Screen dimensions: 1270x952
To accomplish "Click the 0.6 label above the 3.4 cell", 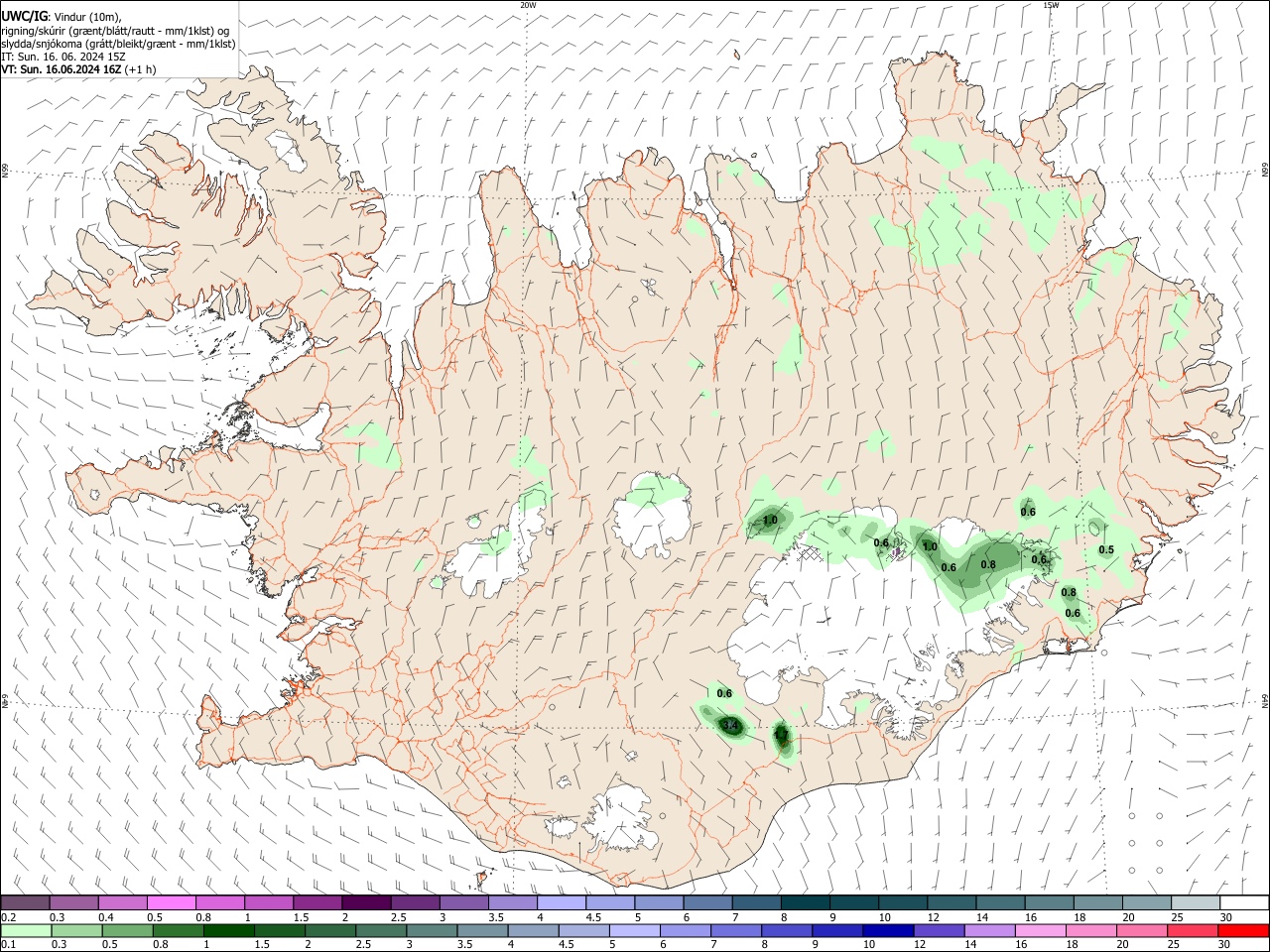I will click(x=724, y=694).
